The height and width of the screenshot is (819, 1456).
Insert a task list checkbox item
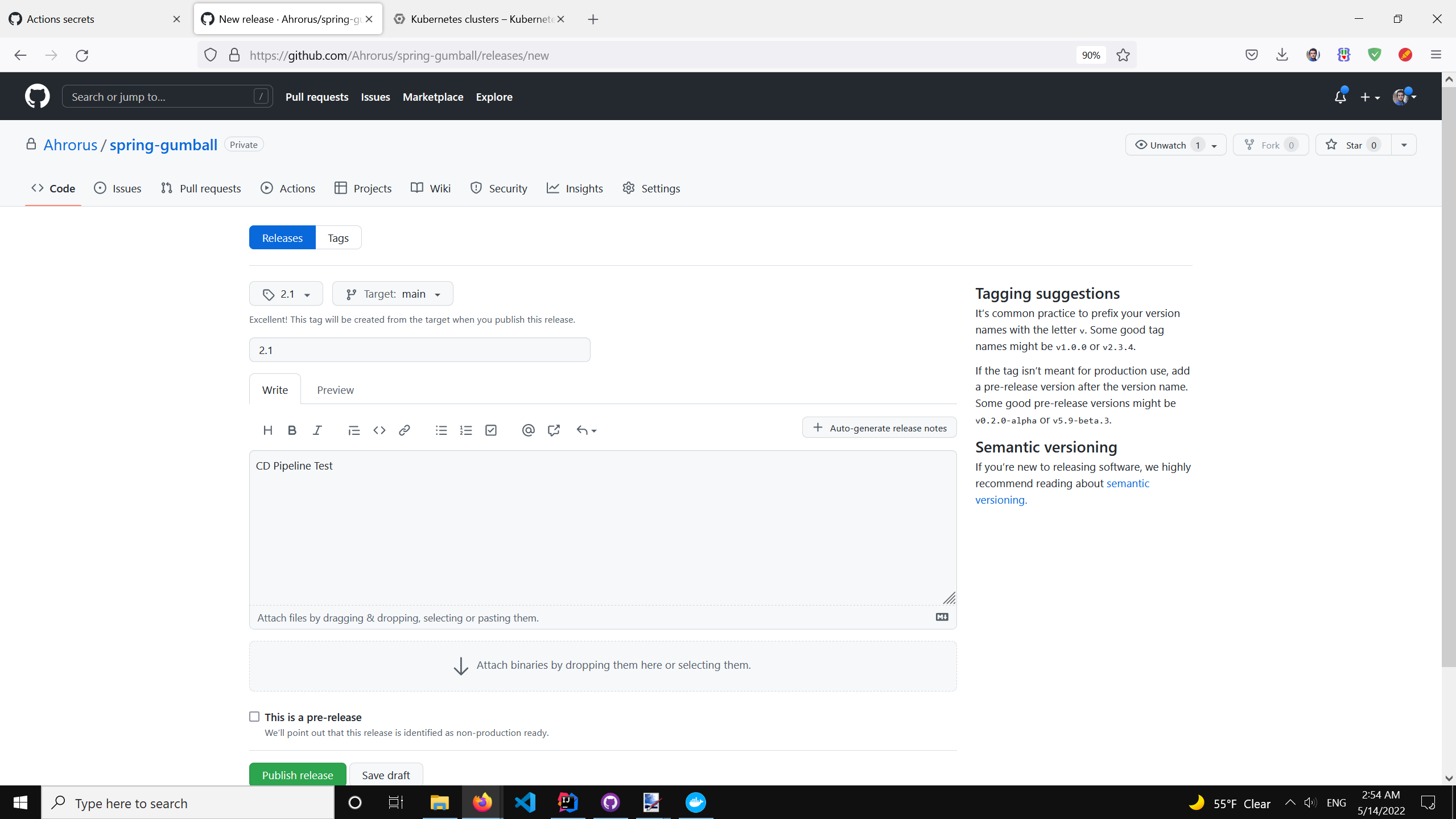coord(491,430)
